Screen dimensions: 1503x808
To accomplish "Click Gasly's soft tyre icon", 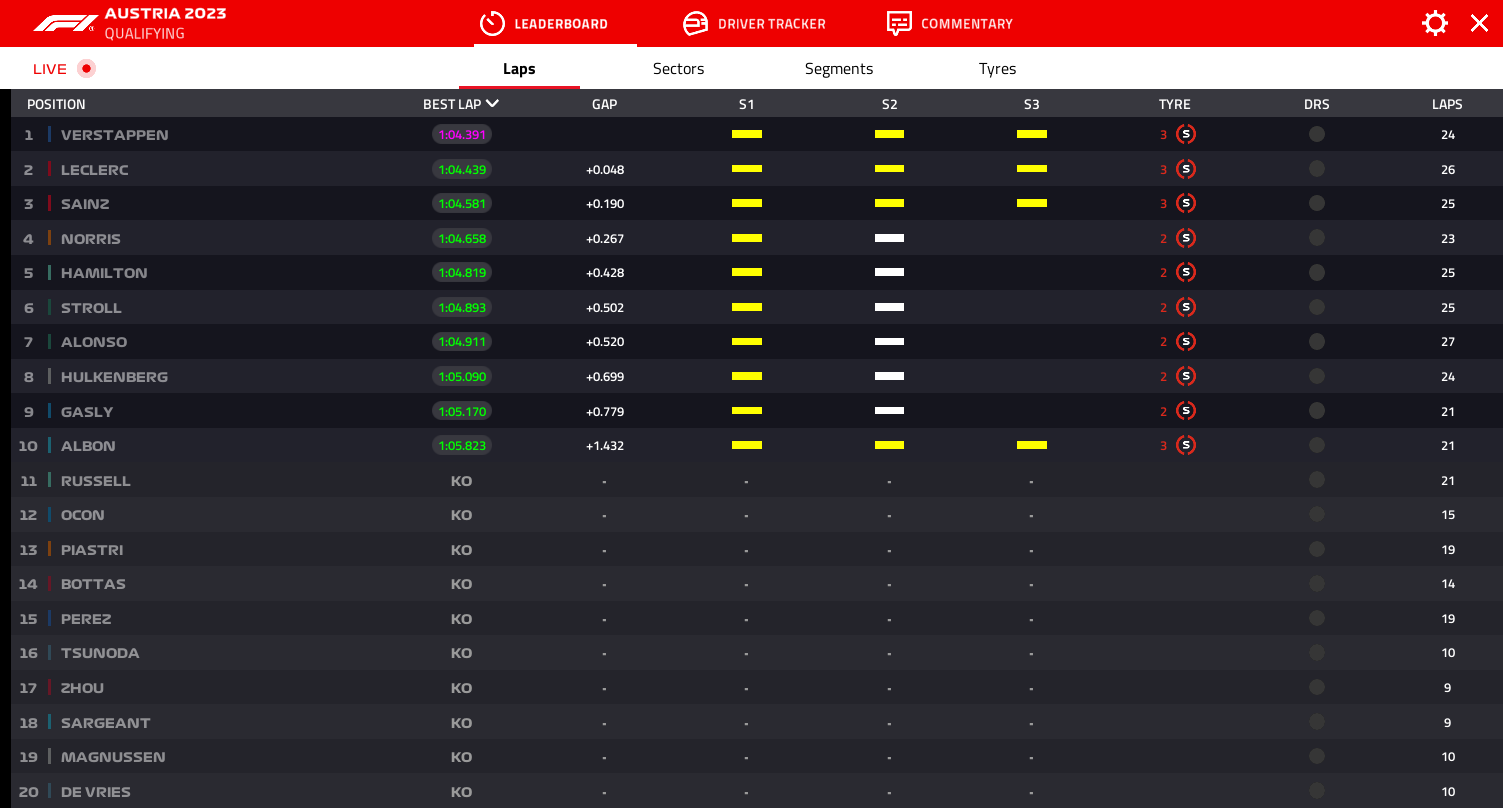I will (1186, 411).
